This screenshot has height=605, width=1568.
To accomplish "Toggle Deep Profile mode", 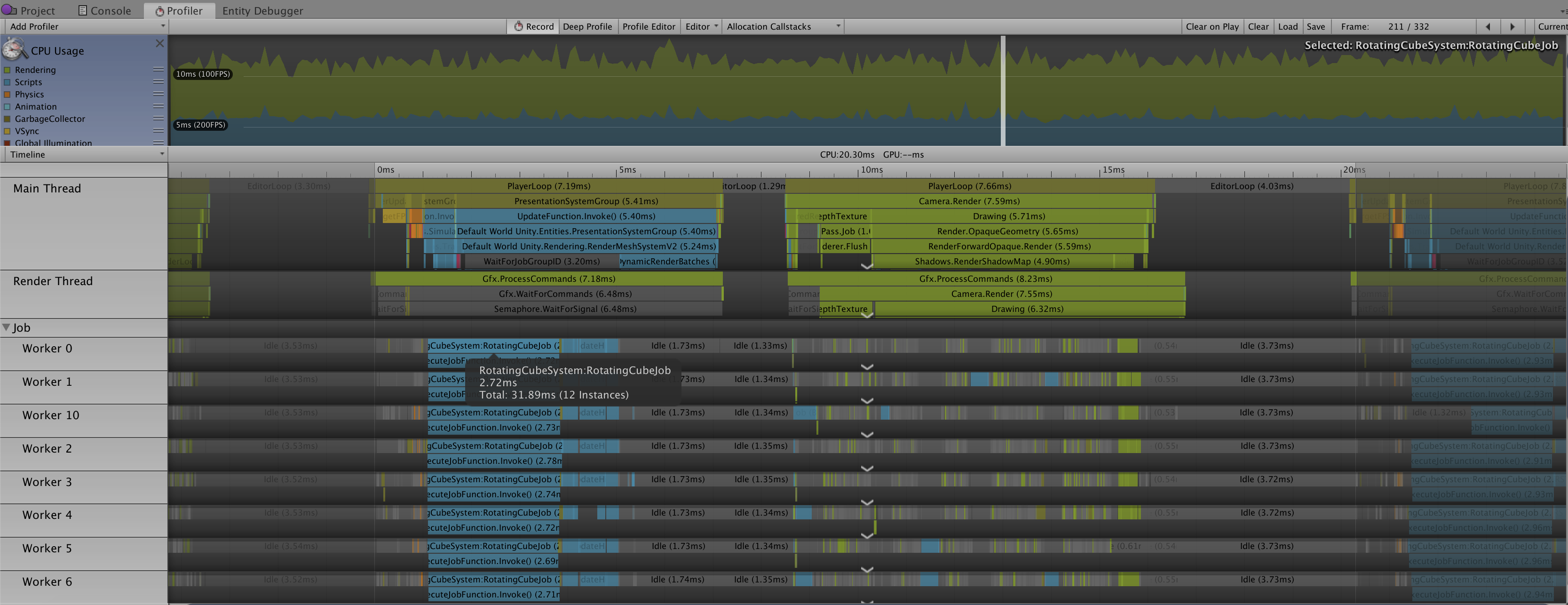I will (587, 26).
